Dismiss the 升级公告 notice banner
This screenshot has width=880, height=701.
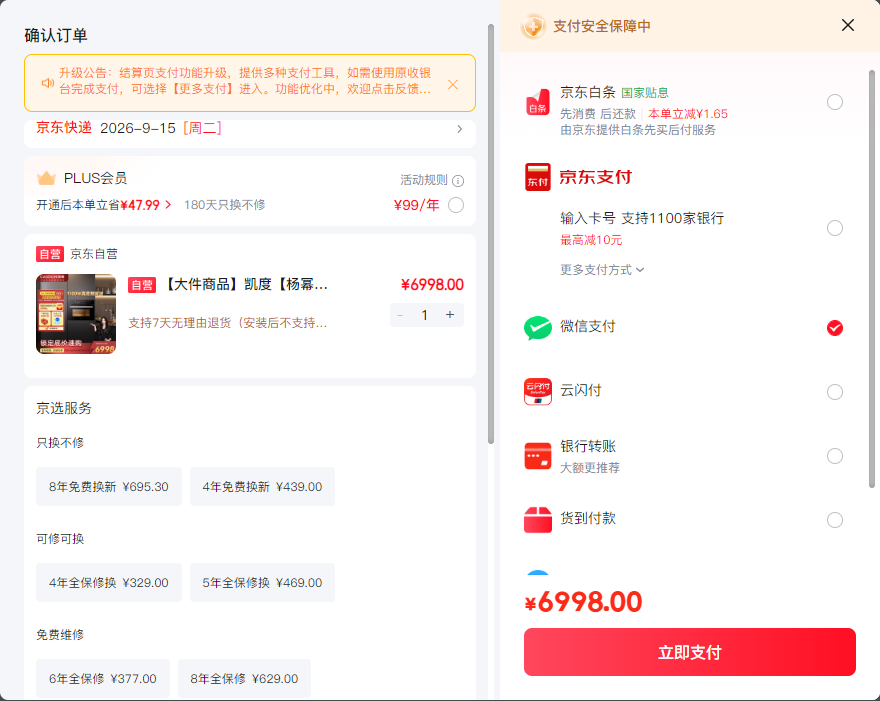[x=453, y=84]
